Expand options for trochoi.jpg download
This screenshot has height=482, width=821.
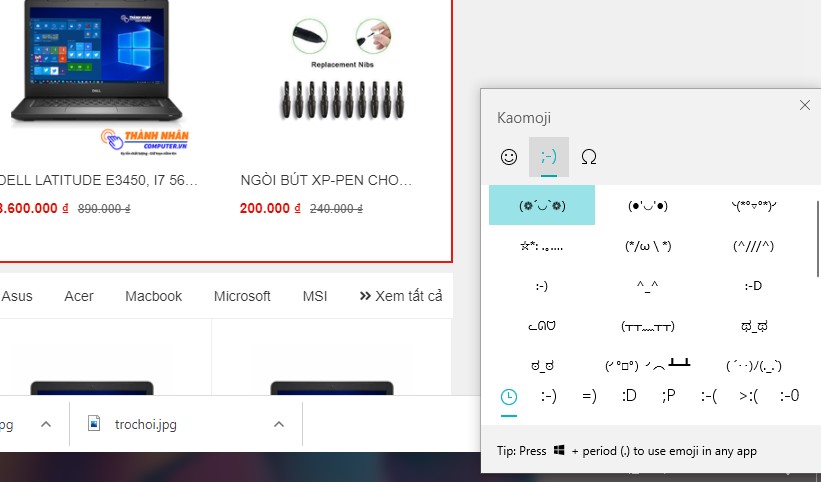(279, 424)
